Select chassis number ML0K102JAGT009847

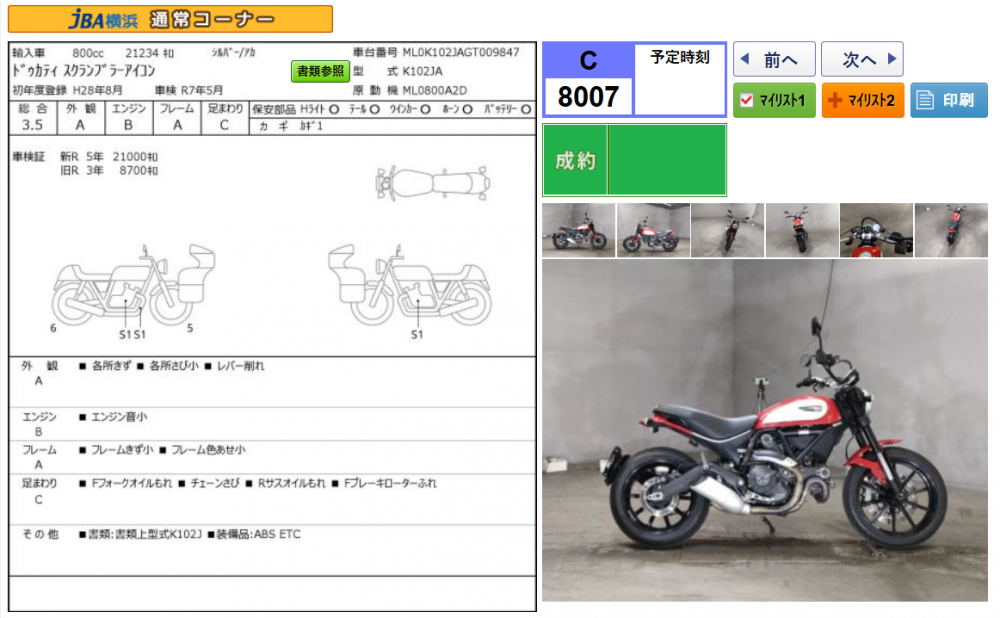tap(460, 52)
